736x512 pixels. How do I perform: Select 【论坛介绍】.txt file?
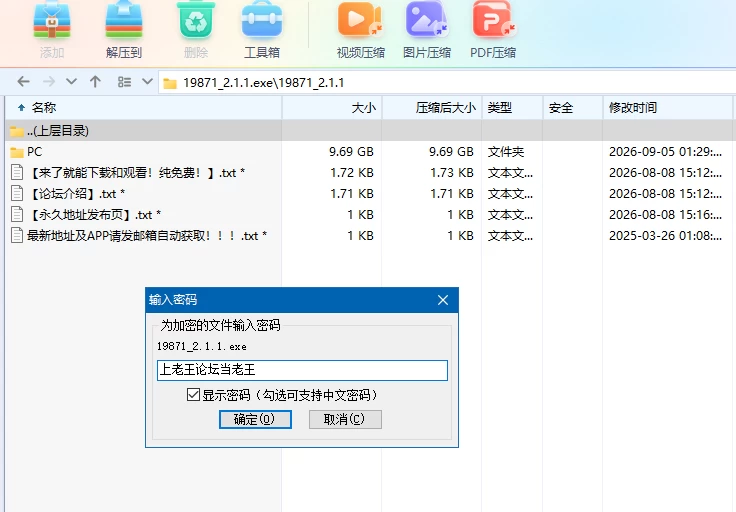(x=370, y=194)
